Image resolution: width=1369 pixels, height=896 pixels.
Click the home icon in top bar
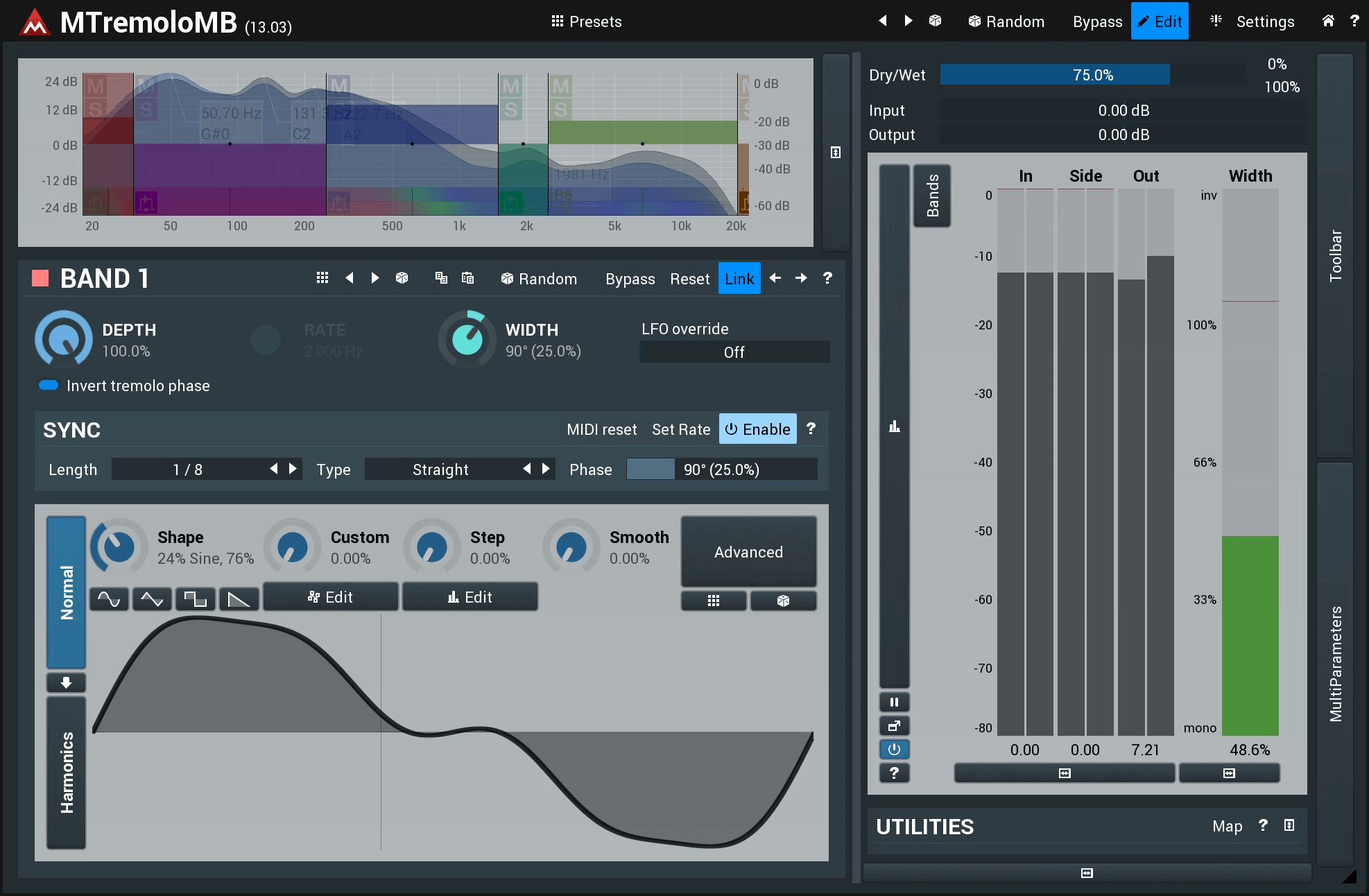(1327, 21)
